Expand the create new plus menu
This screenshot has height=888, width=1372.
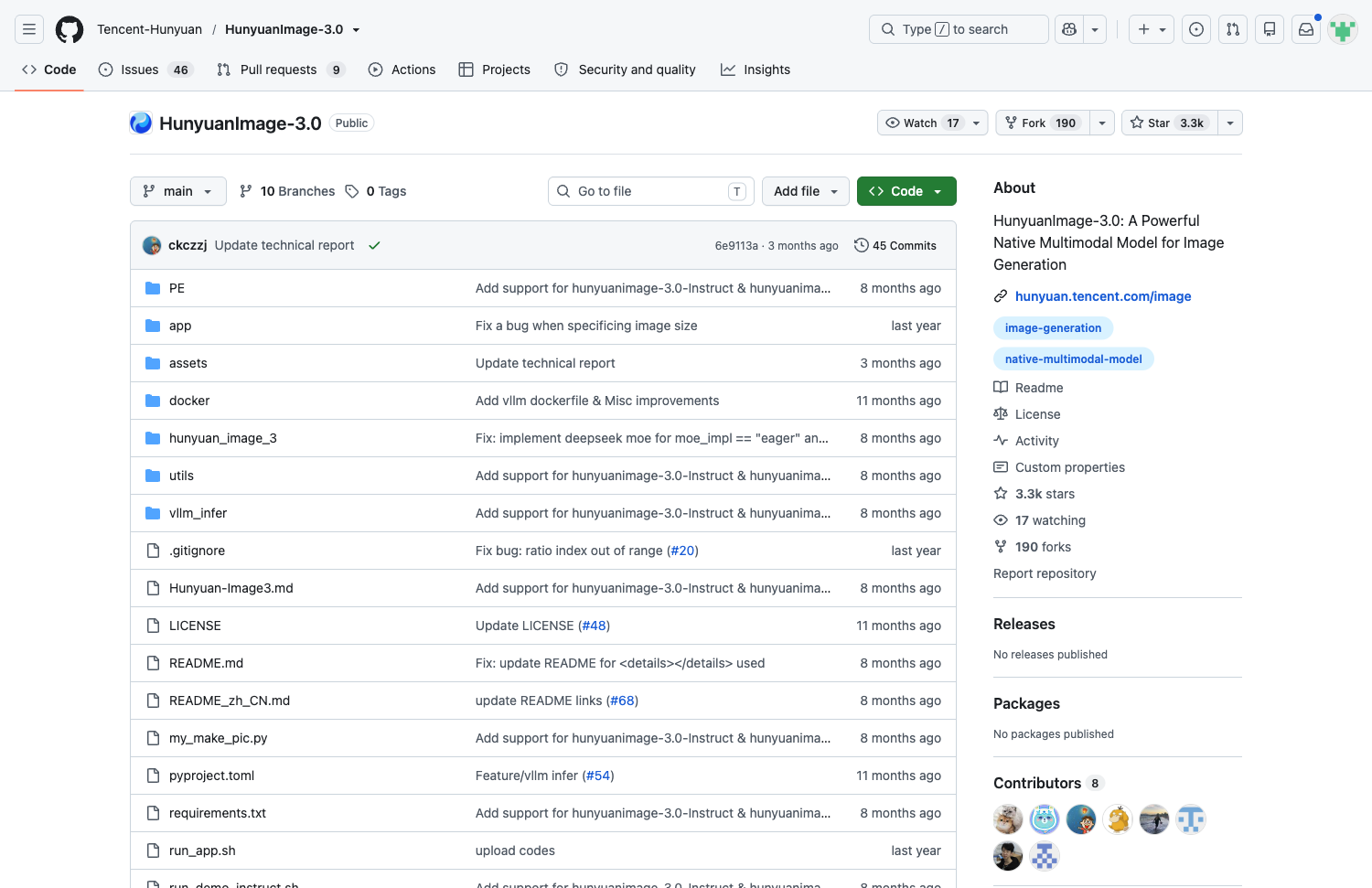click(x=1152, y=29)
